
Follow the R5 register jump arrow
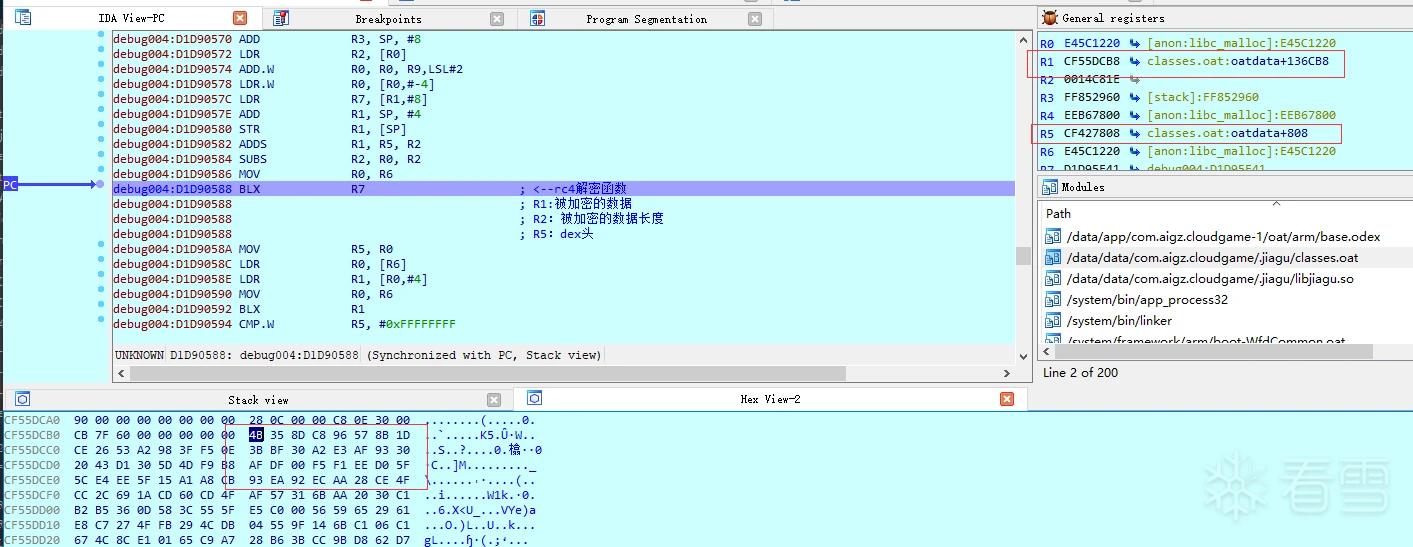tap(1134, 134)
